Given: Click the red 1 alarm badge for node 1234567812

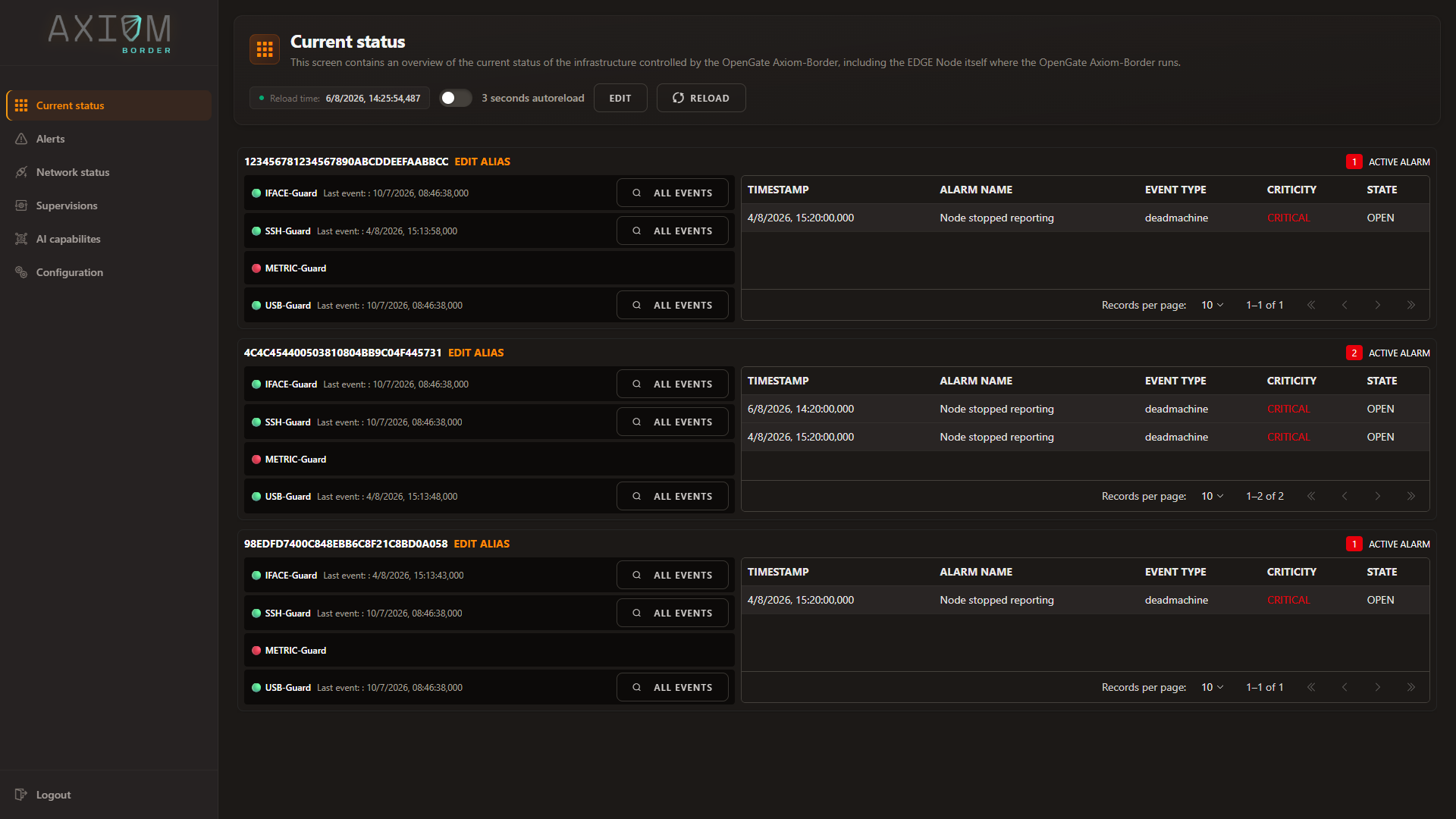Looking at the screenshot, I should point(1354,162).
